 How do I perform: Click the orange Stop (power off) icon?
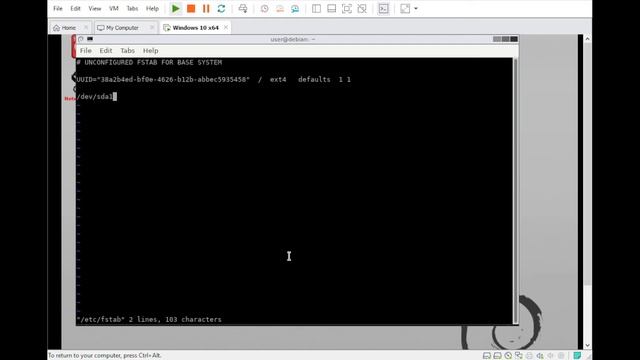[x=191, y=9]
